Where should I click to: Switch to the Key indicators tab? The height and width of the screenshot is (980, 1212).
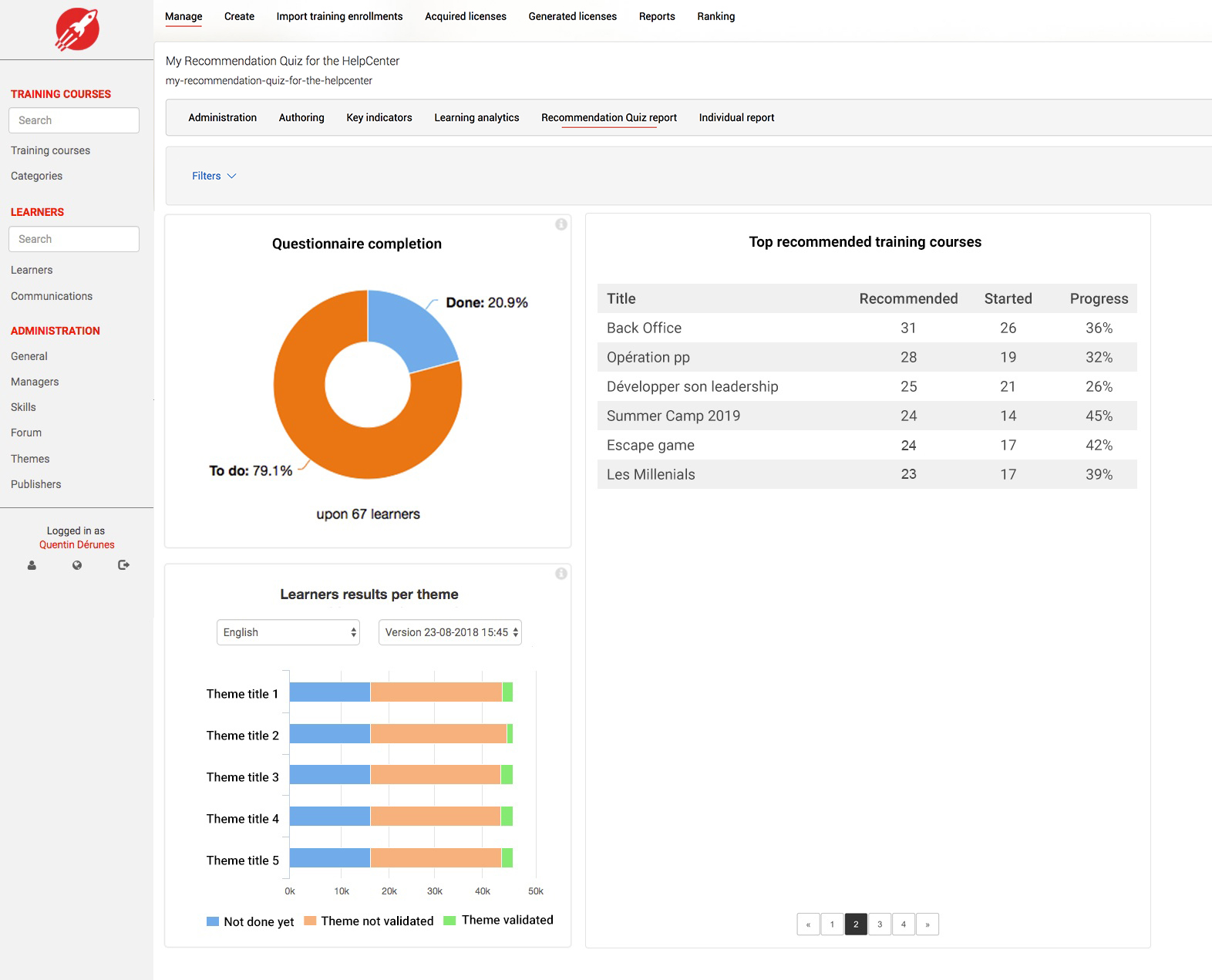(379, 117)
